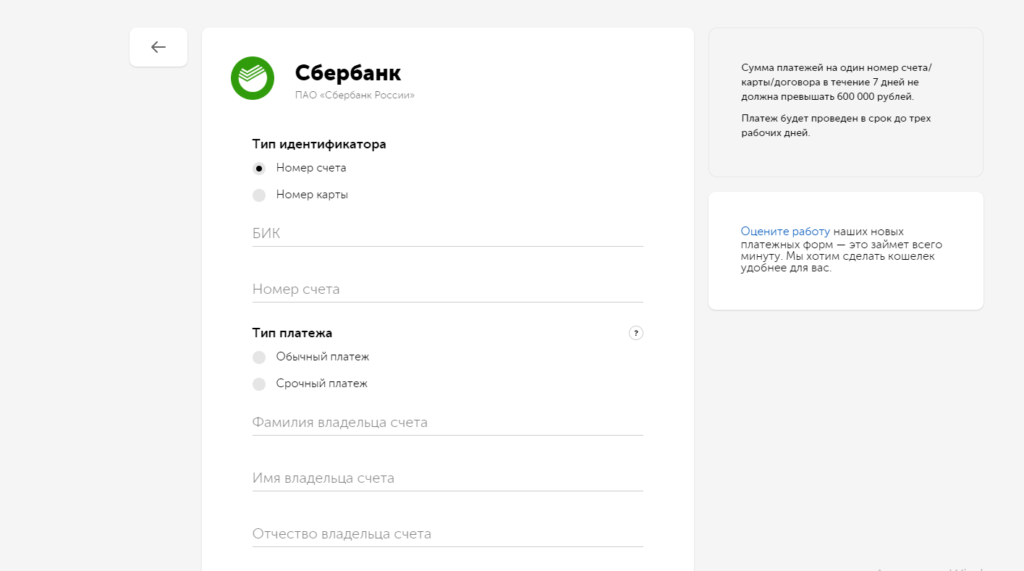Click the "Сбербанк" heading text
Image resolution: width=1024 pixels, height=571 pixels.
[347, 73]
